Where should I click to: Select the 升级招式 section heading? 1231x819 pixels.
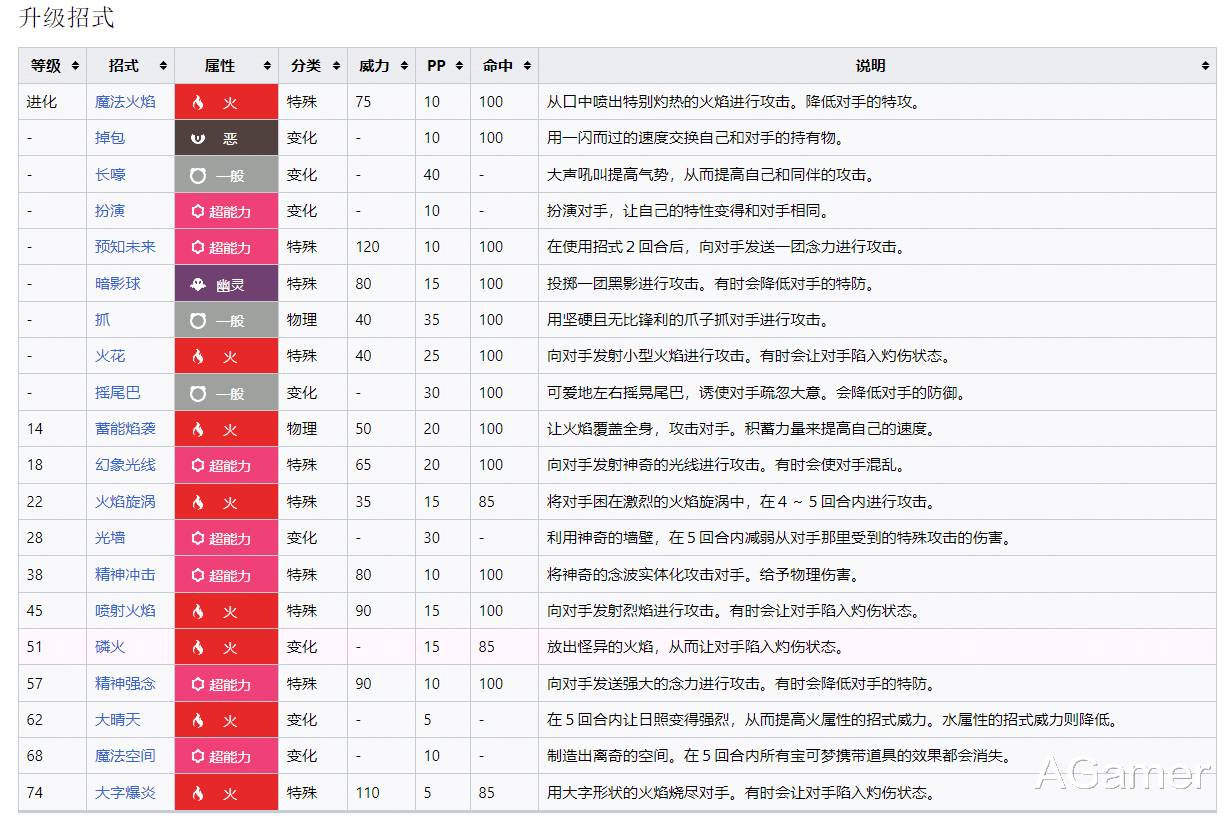pyautogui.click(x=67, y=17)
